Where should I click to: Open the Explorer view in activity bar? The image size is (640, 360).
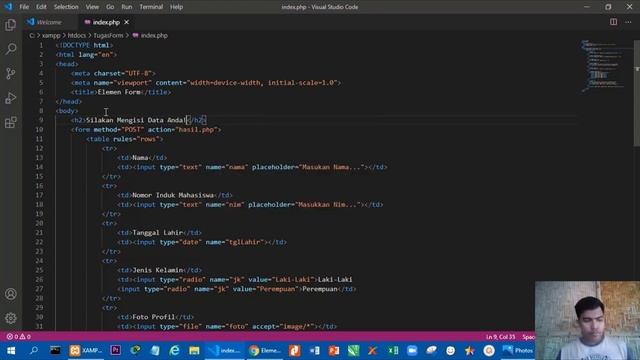click(x=11, y=25)
